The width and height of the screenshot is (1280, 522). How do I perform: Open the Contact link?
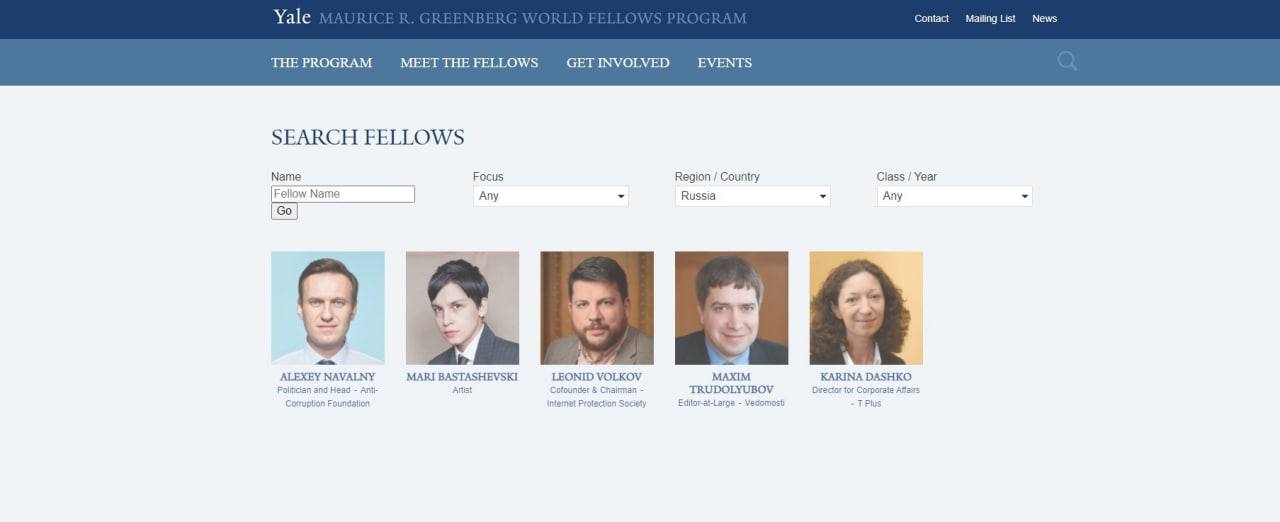931,18
